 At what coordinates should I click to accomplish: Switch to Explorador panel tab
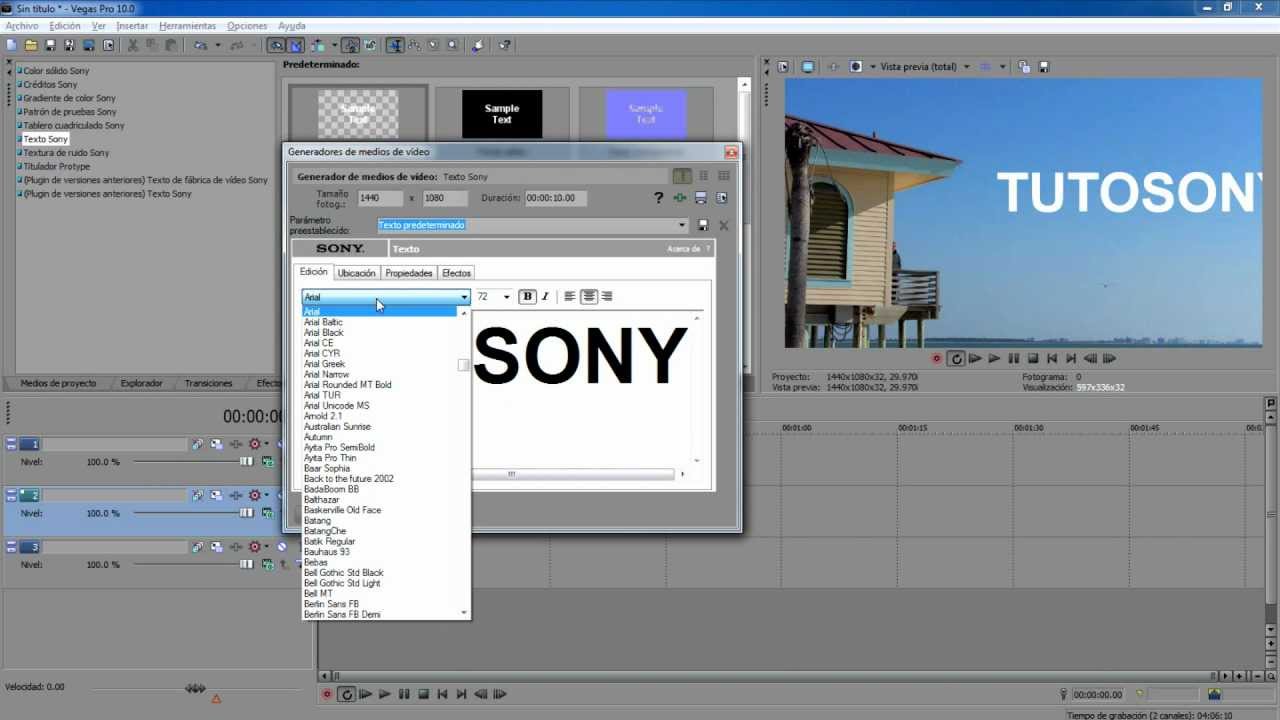tap(141, 383)
